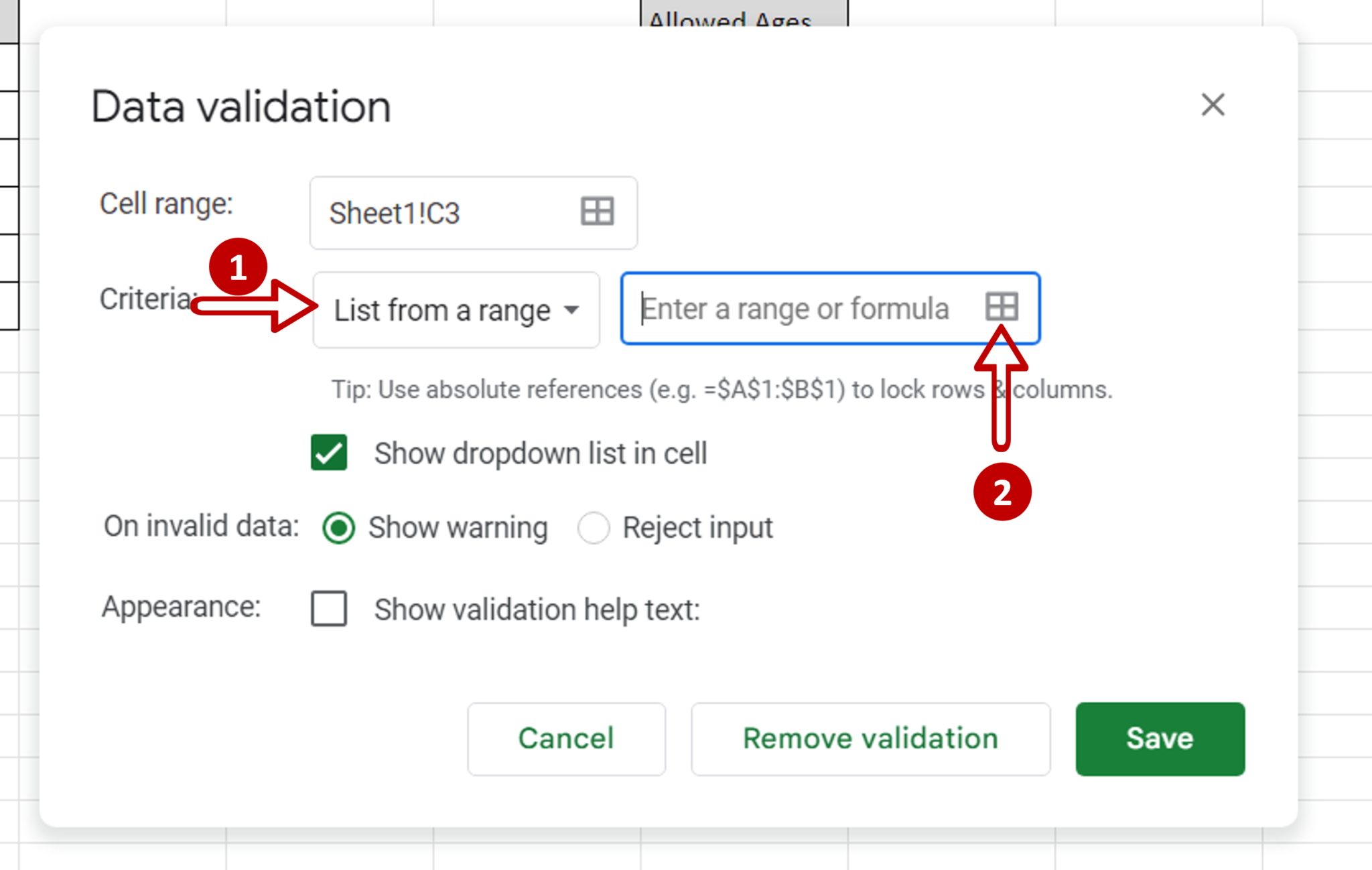The height and width of the screenshot is (870, 1372).
Task: Click the On invalid data label
Action: (200, 526)
